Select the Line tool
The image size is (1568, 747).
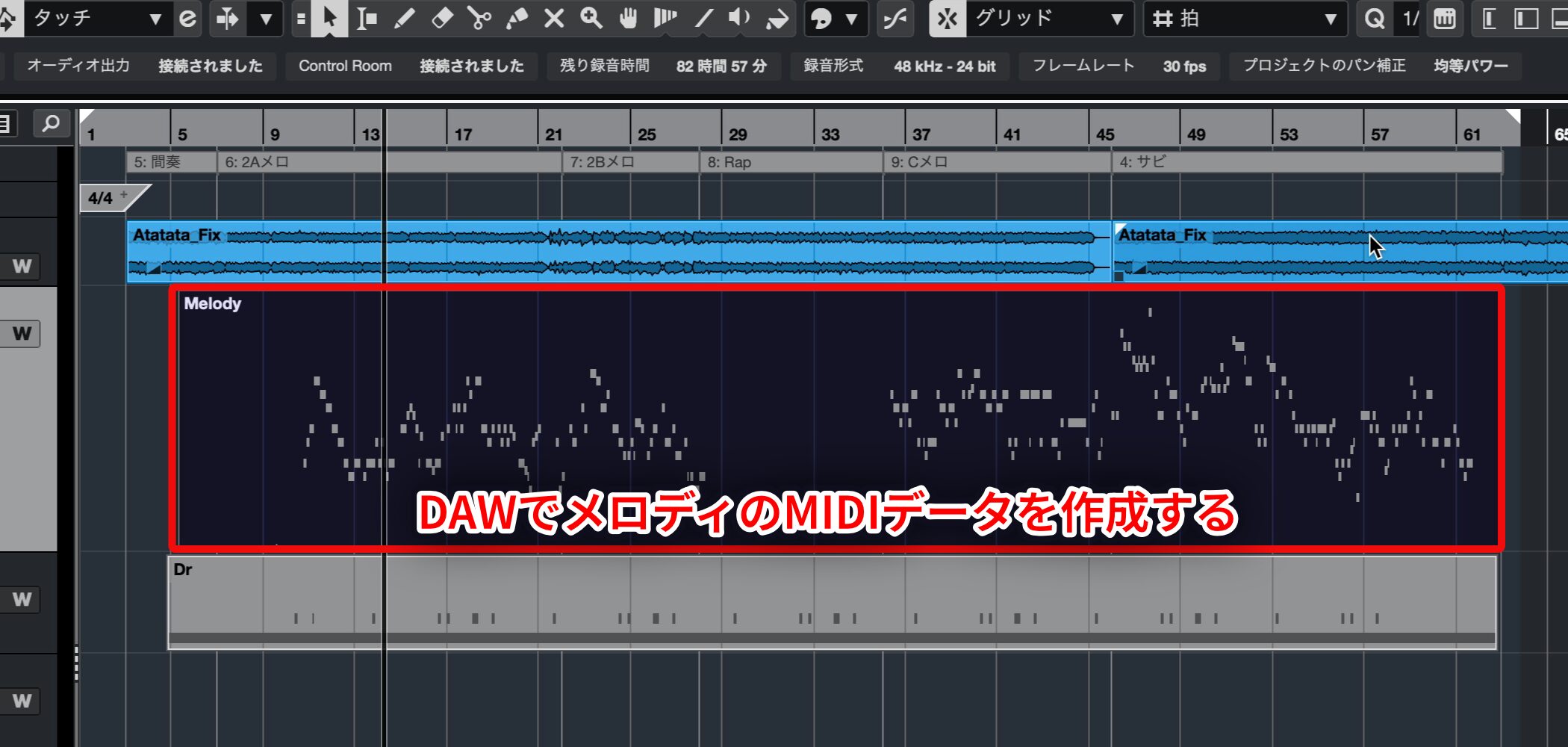[x=703, y=18]
